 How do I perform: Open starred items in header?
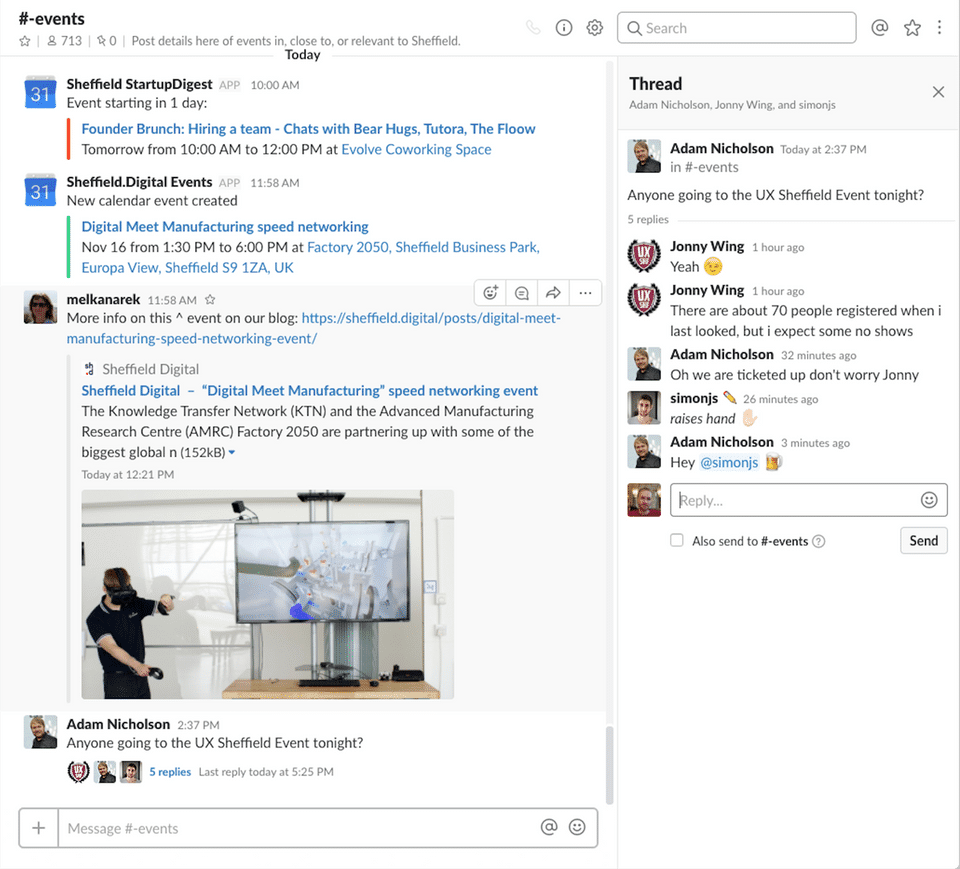912,28
